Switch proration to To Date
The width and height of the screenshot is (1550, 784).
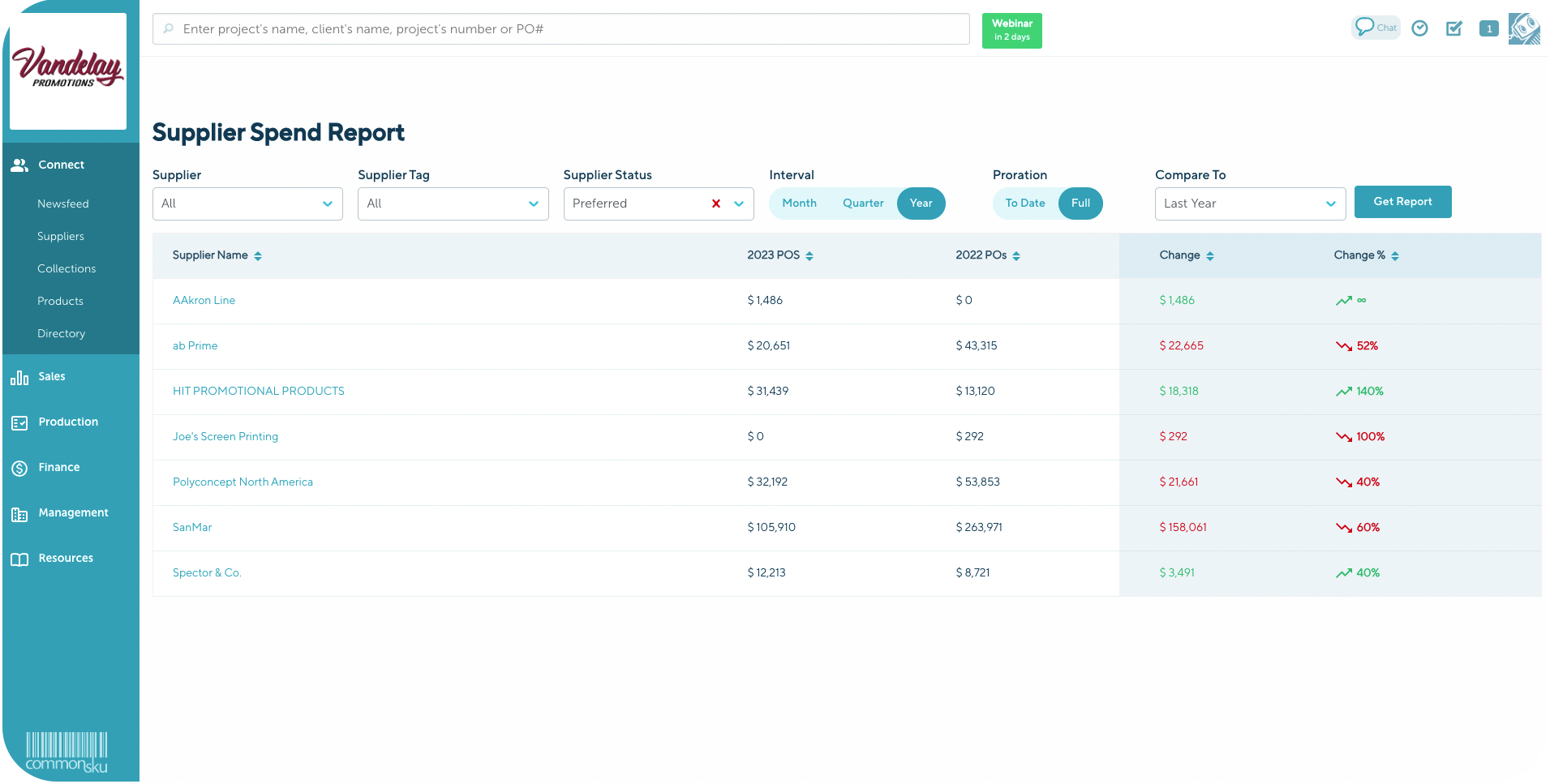[1024, 203]
